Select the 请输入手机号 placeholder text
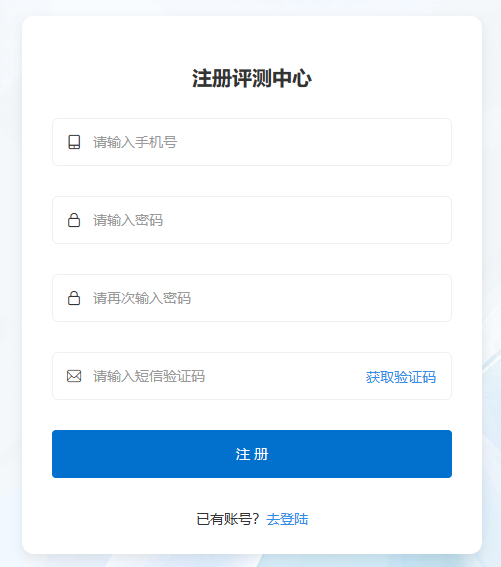 (135, 142)
